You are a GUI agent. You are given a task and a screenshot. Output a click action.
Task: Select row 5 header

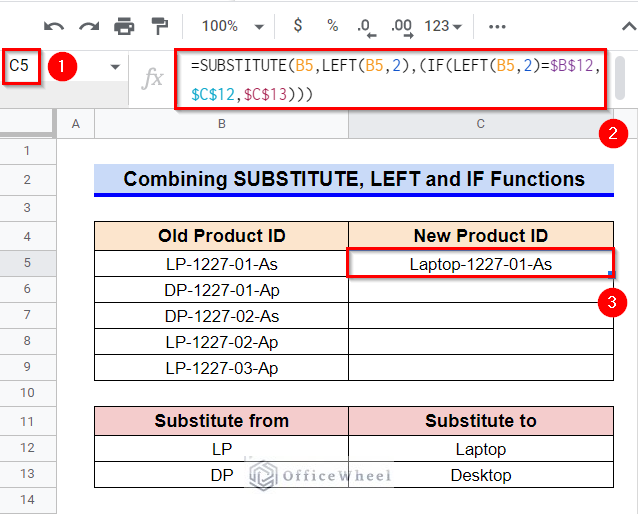coord(27,263)
